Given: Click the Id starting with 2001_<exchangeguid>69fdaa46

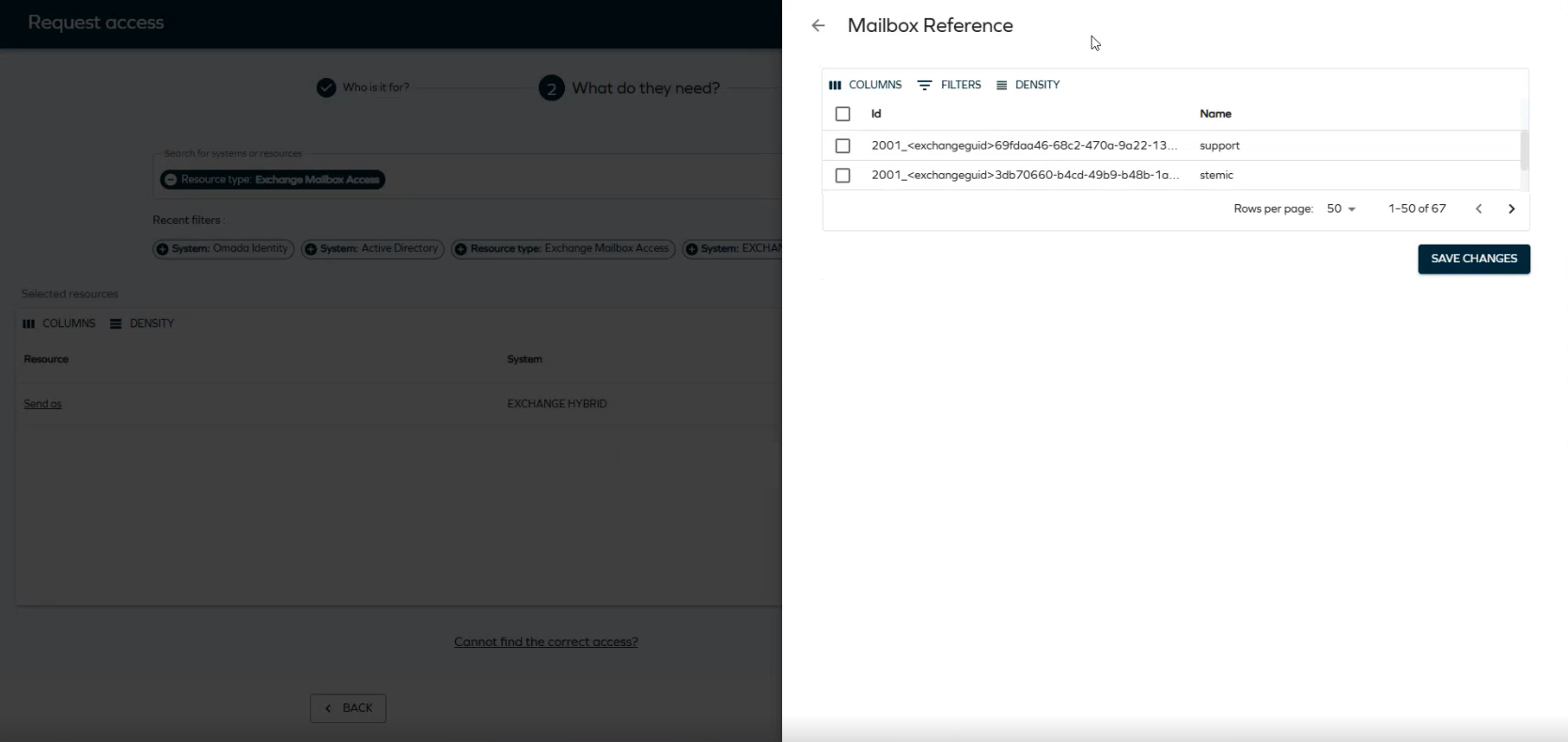Looking at the screenshot, I should [1024, 146].
